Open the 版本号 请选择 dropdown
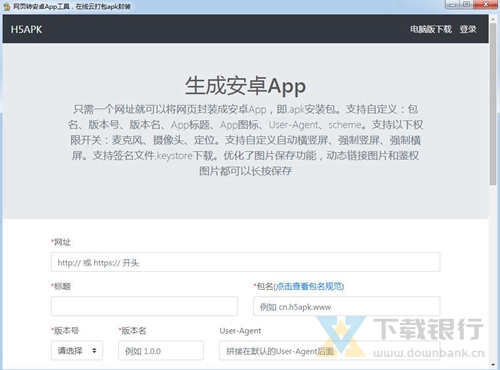Image resolution: width=500 pixels, height=370 pixels. [77, 350]
